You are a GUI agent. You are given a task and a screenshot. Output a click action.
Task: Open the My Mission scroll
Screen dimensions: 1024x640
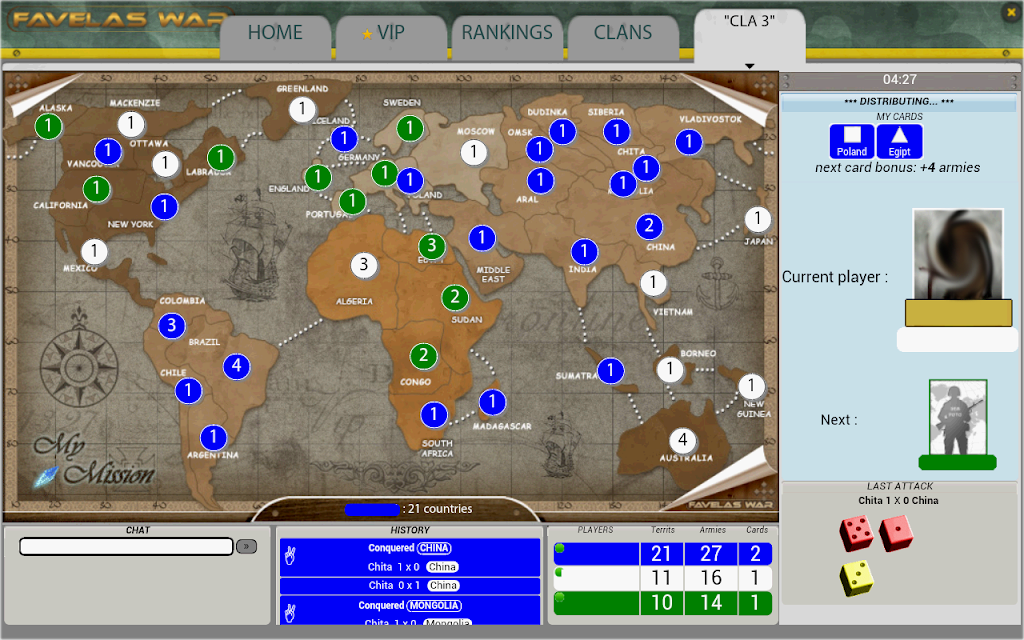93,462
